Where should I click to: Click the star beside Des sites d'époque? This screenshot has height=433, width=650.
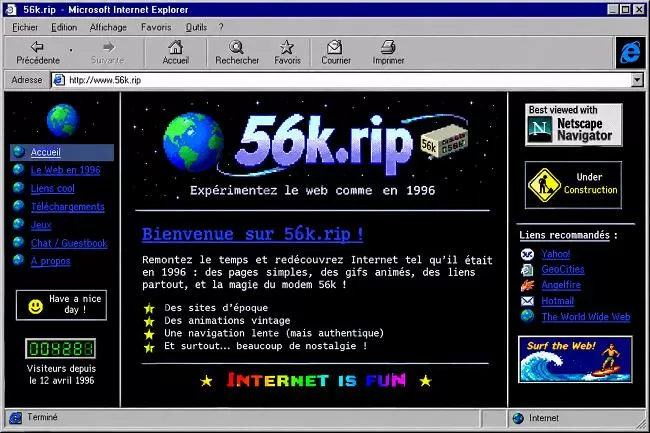pyautogui.click(x=149, y=308)
